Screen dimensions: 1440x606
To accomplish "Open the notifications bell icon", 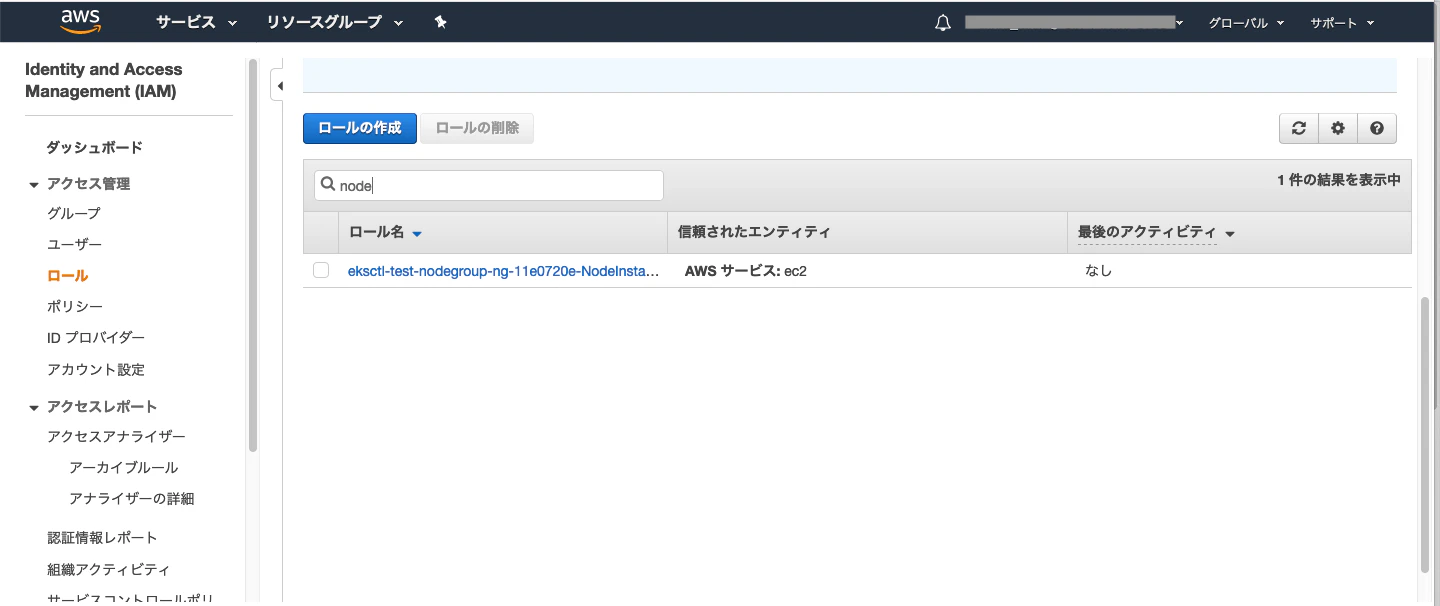I will (941, 20).
